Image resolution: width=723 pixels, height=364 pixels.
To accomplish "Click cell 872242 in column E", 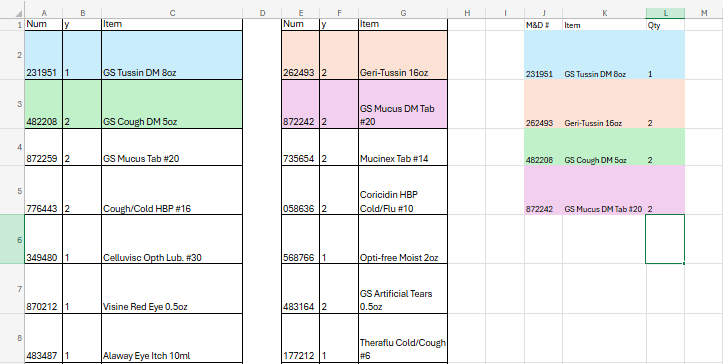I will (301, 104).
